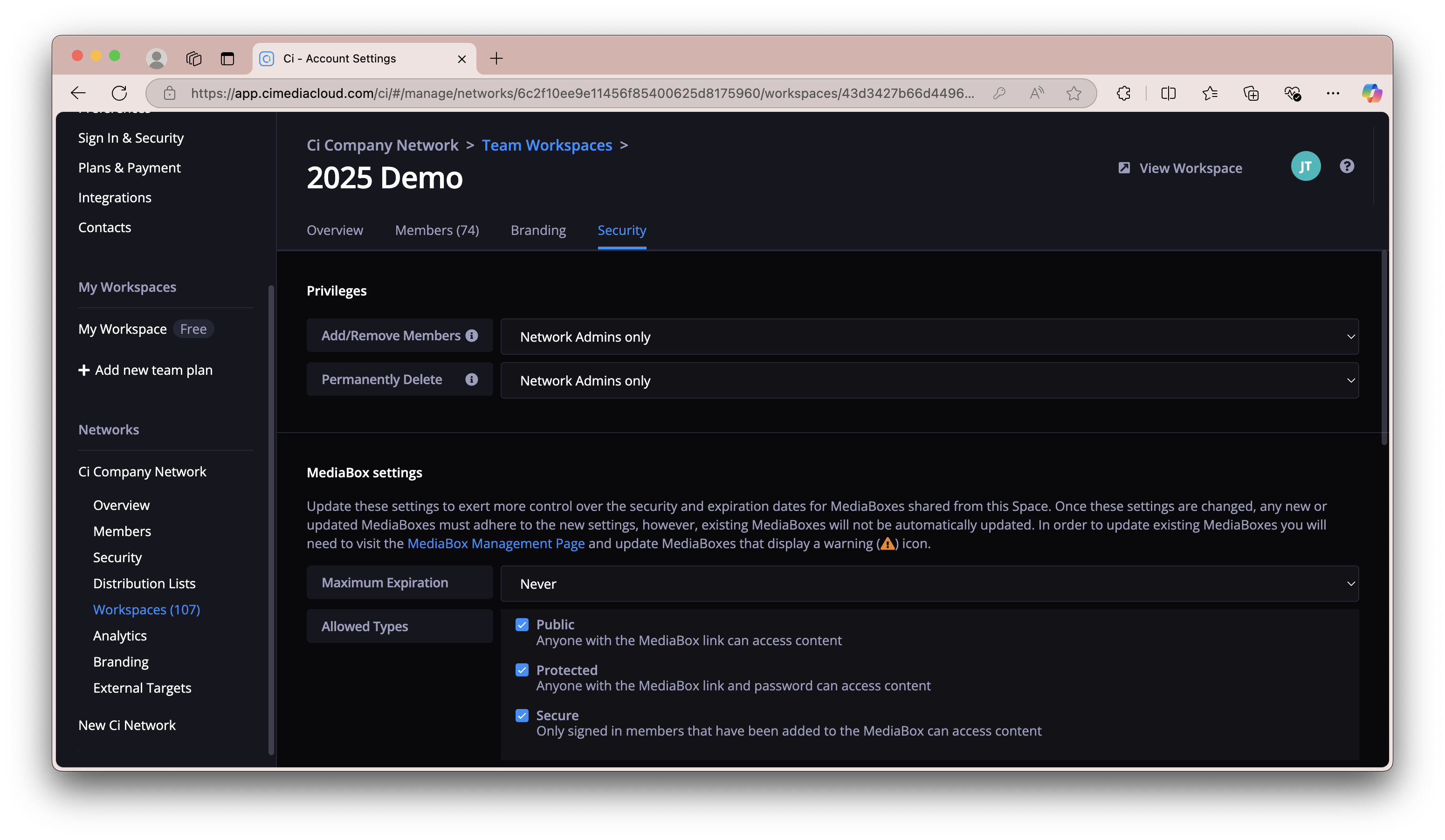Screen dimensions: 1445x840
Task: Open Workspaces (107) in the sidebar
Action: point(147,610)
